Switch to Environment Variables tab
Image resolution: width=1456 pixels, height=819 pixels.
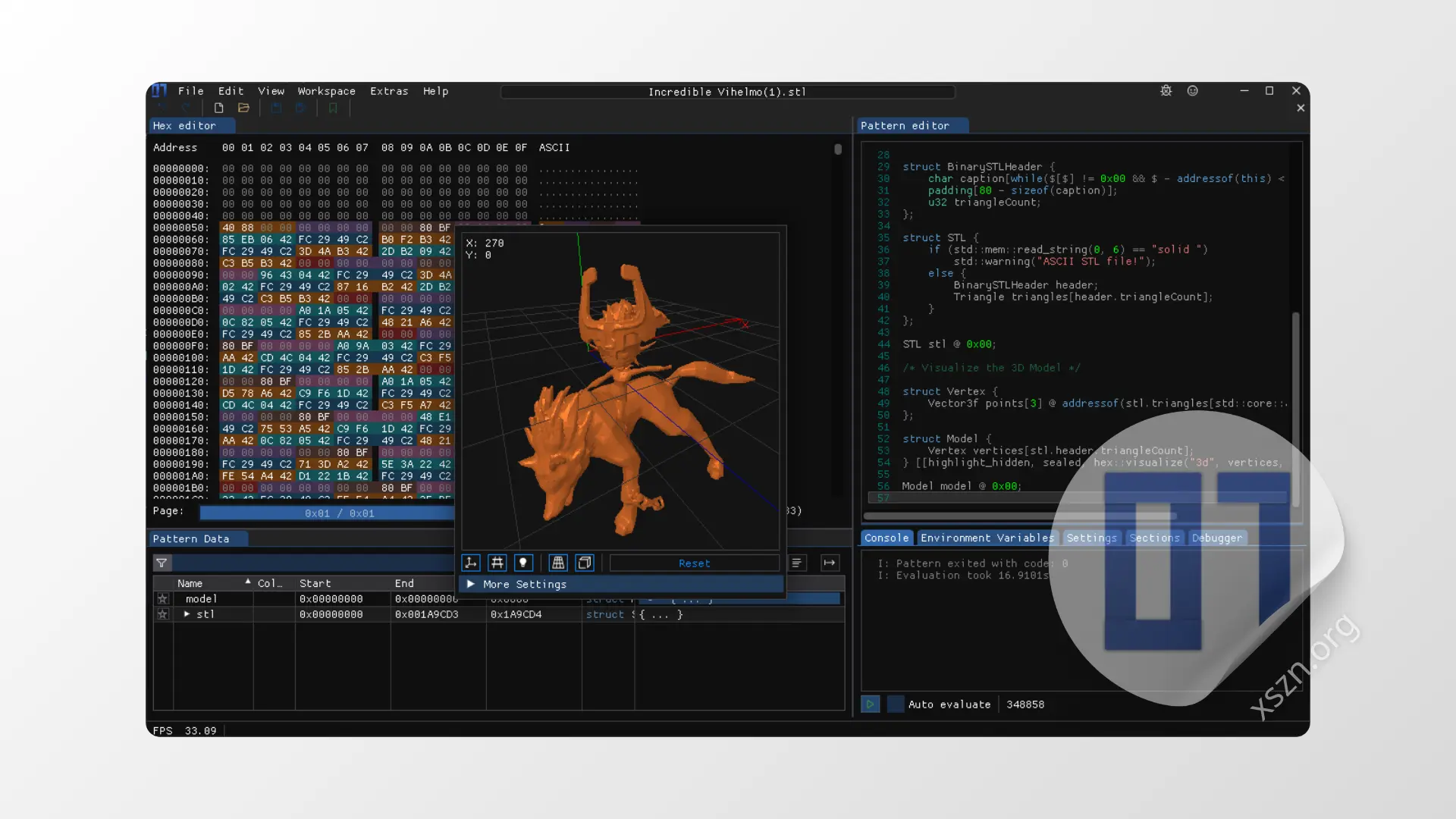pos(987,538)
